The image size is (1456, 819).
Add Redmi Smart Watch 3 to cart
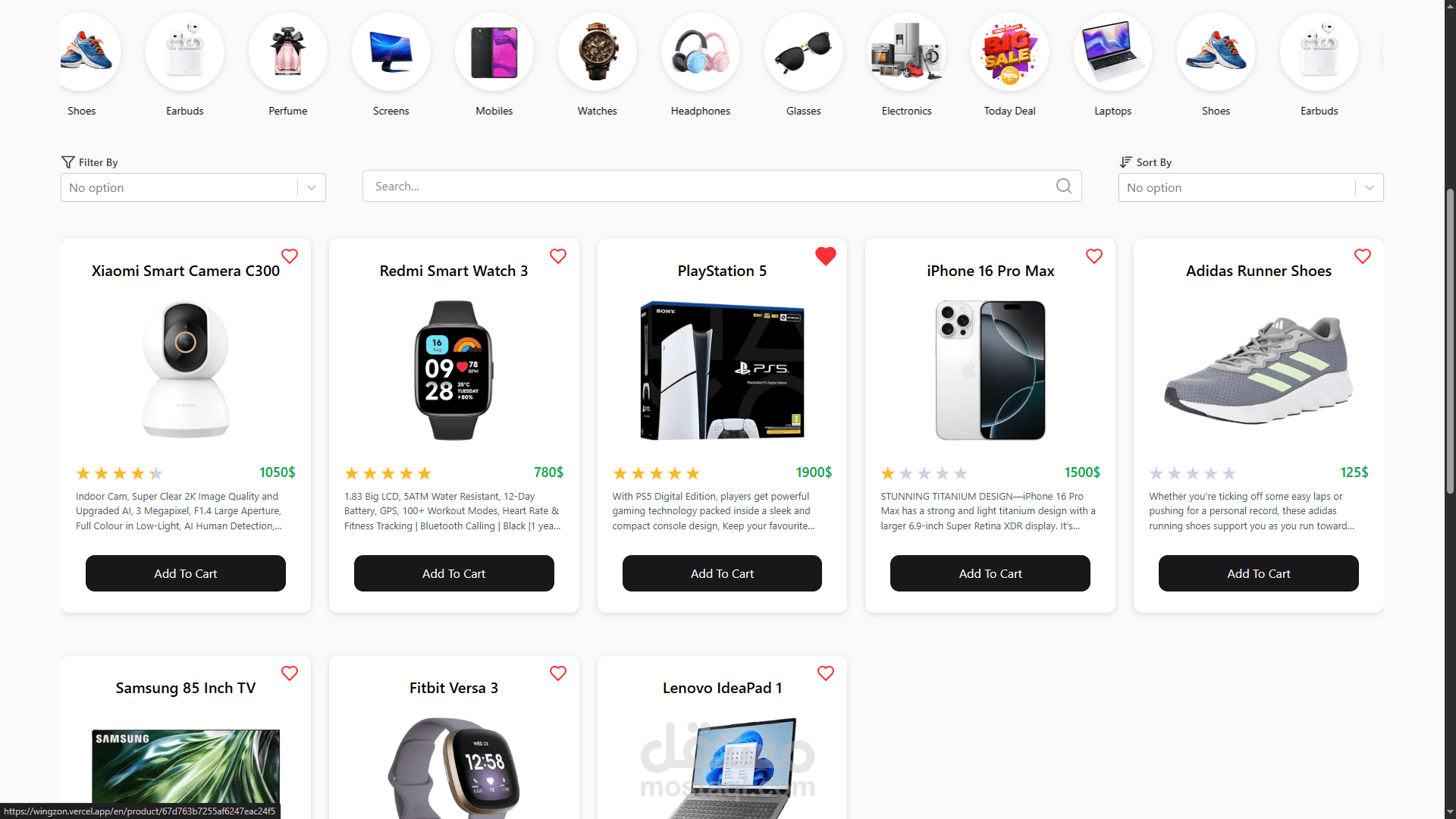point(453,573)
